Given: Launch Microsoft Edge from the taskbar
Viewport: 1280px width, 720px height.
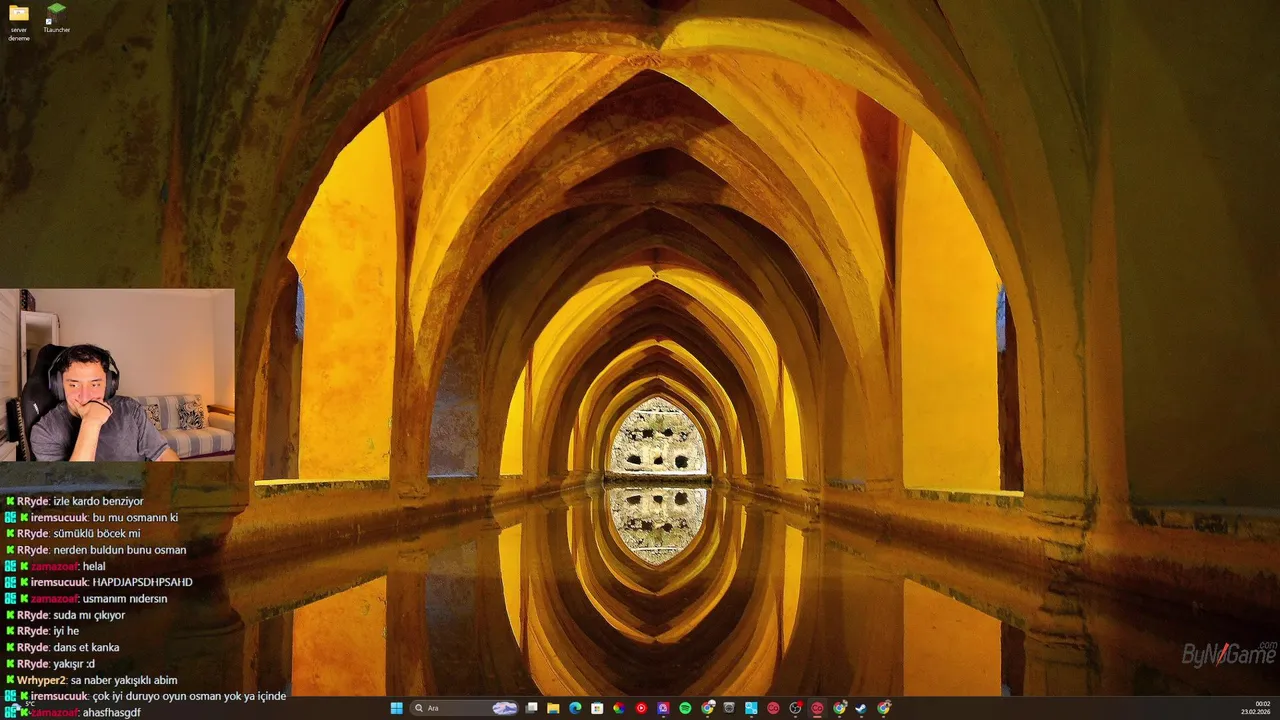Looking at the screenshot, I should [x=575, y=708].
